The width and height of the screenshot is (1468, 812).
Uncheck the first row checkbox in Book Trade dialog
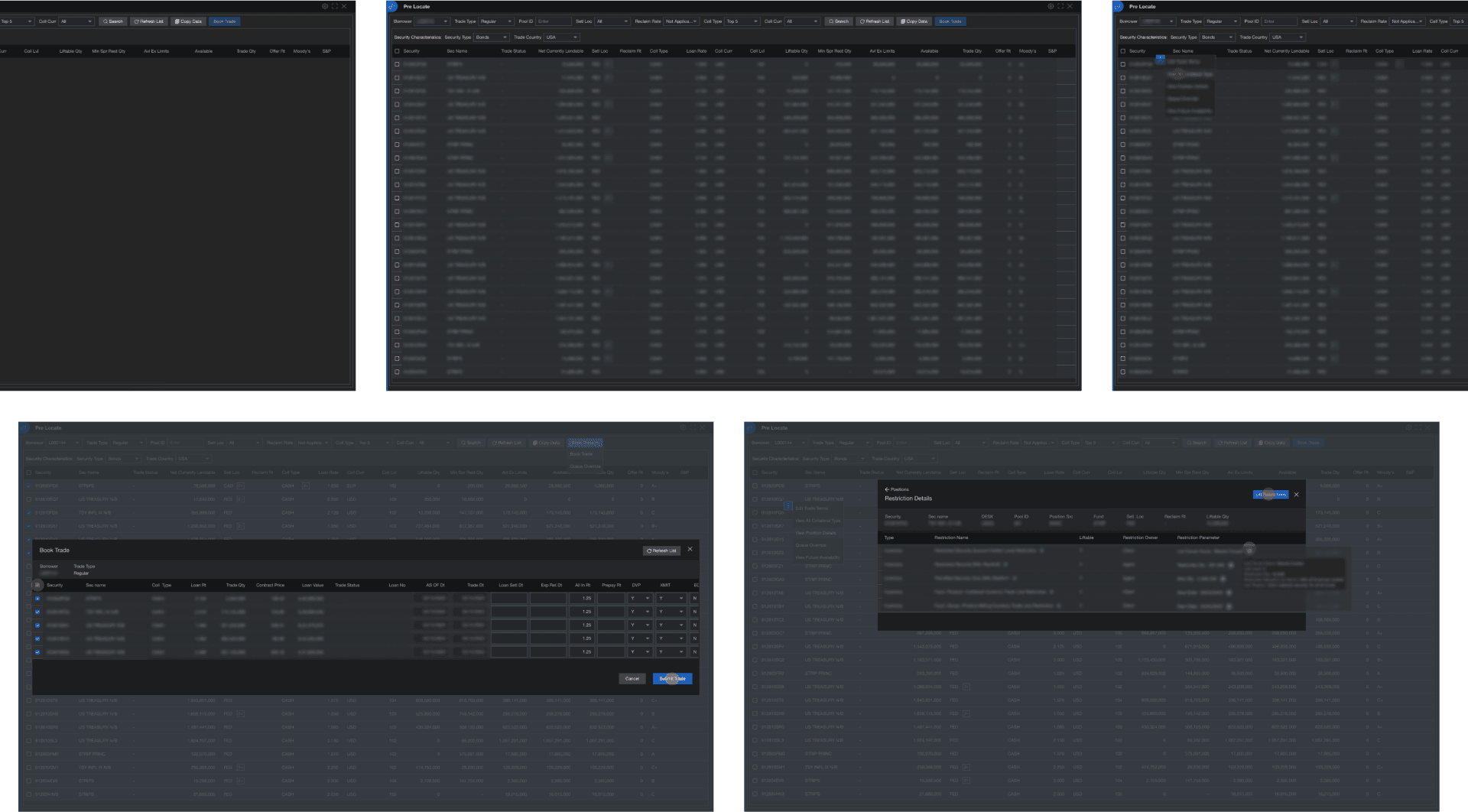(x=37, y=599)
